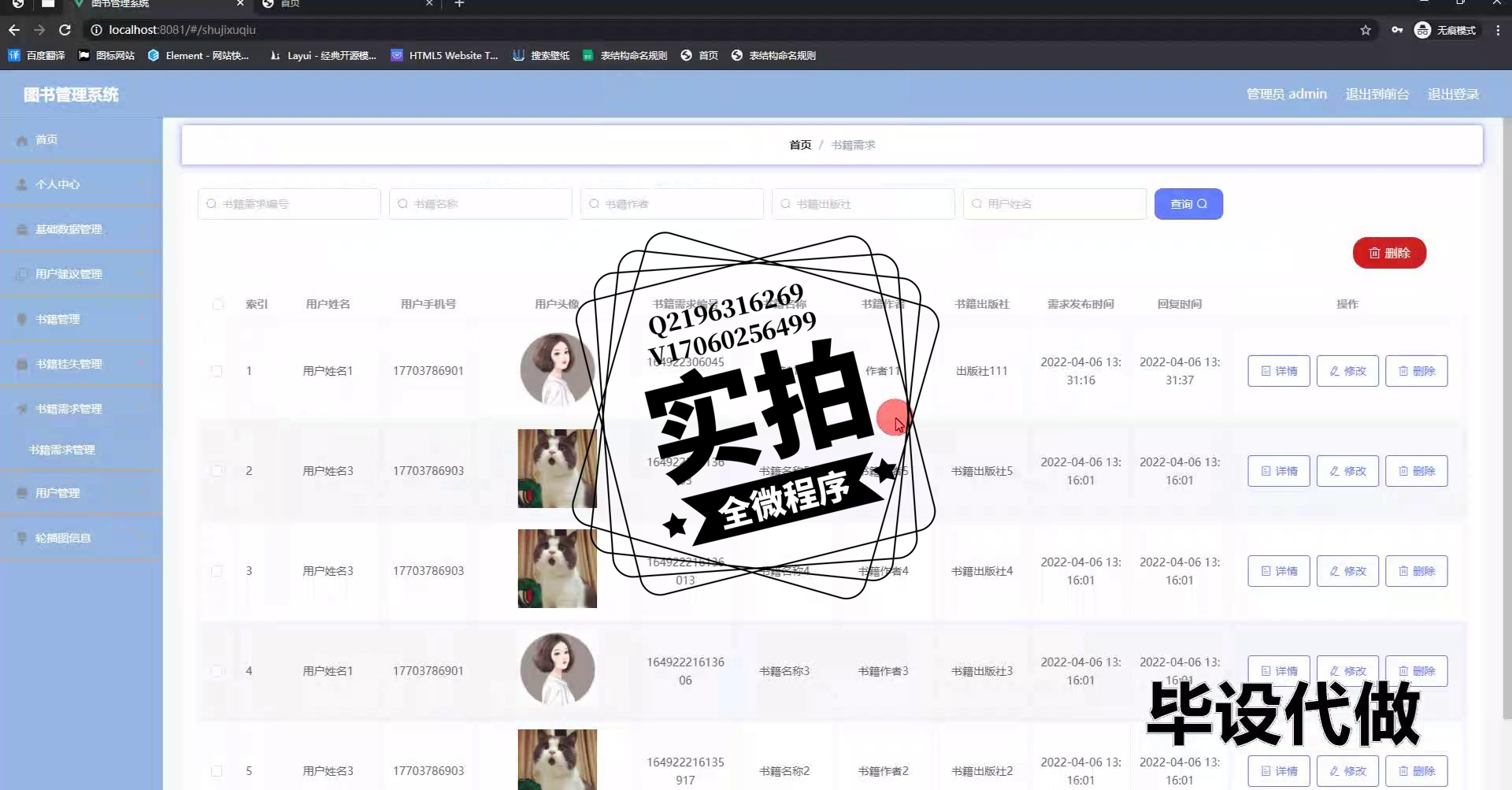This screenshot has width=1512, height=790.
Task: Click the icon beside 基础数据管理 in the sidebar
Action: coord(22,229)
